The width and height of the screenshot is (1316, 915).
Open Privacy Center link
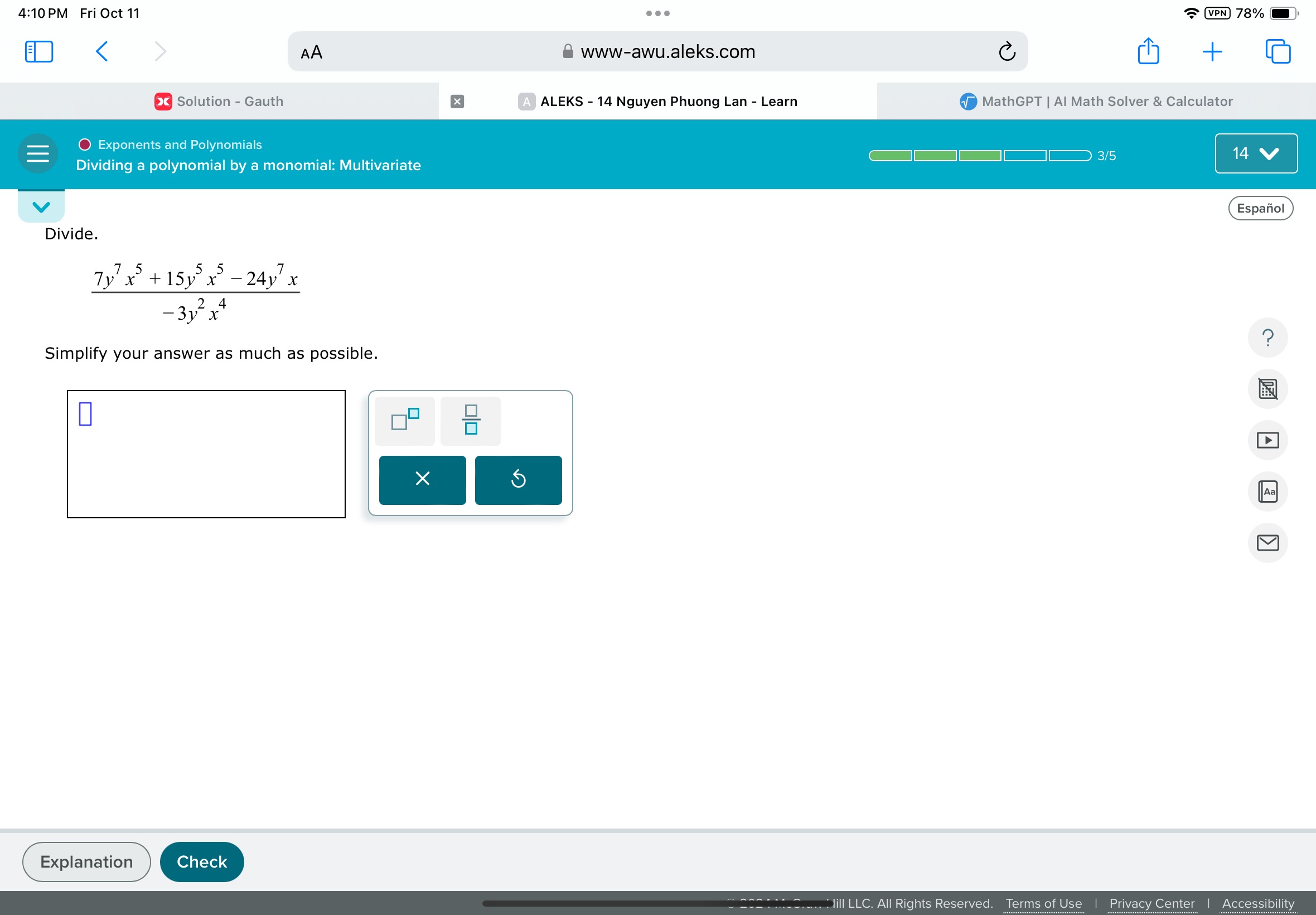[x=1151, y=903]
